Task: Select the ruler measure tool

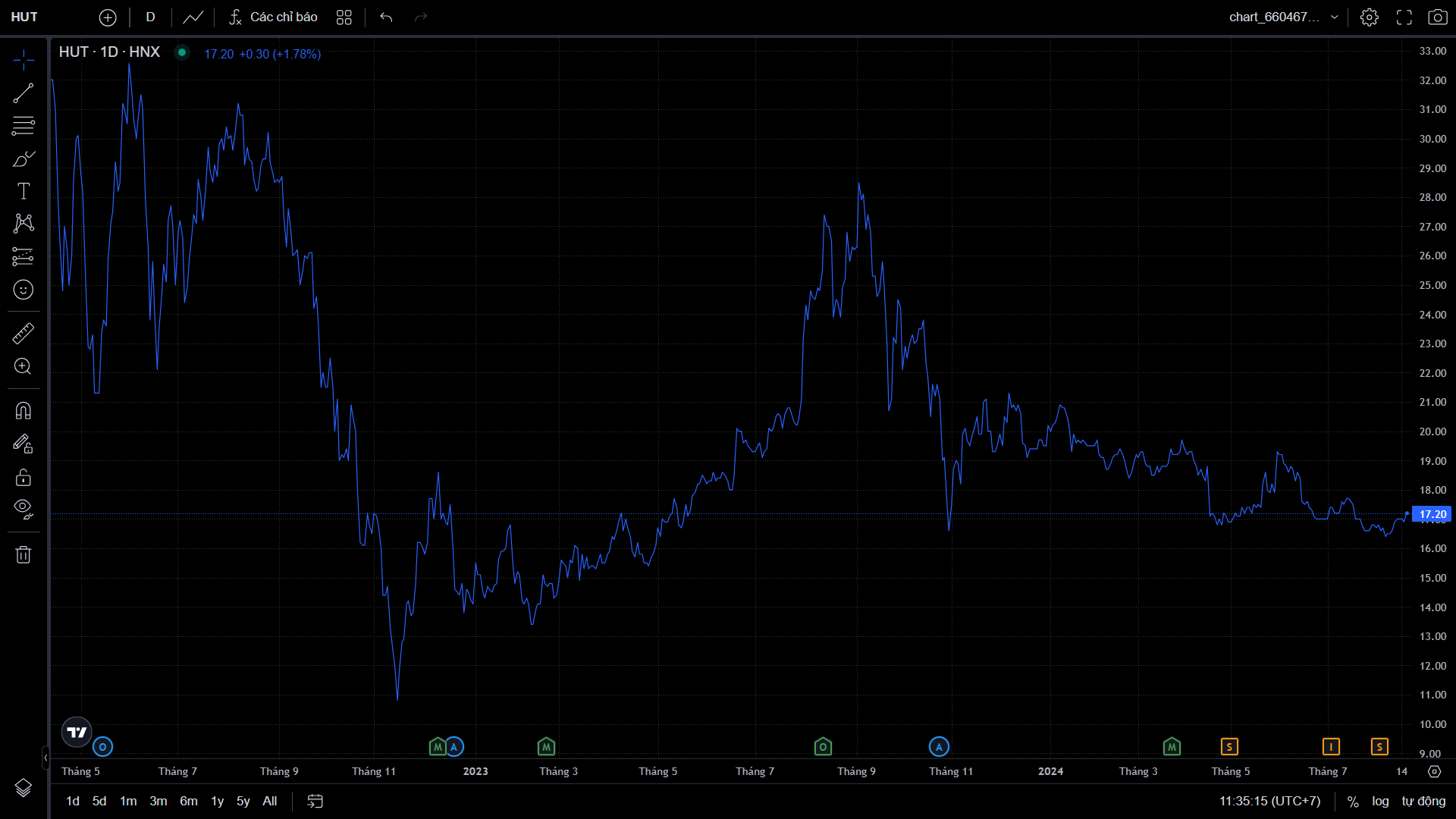Action: pos(24,334)
